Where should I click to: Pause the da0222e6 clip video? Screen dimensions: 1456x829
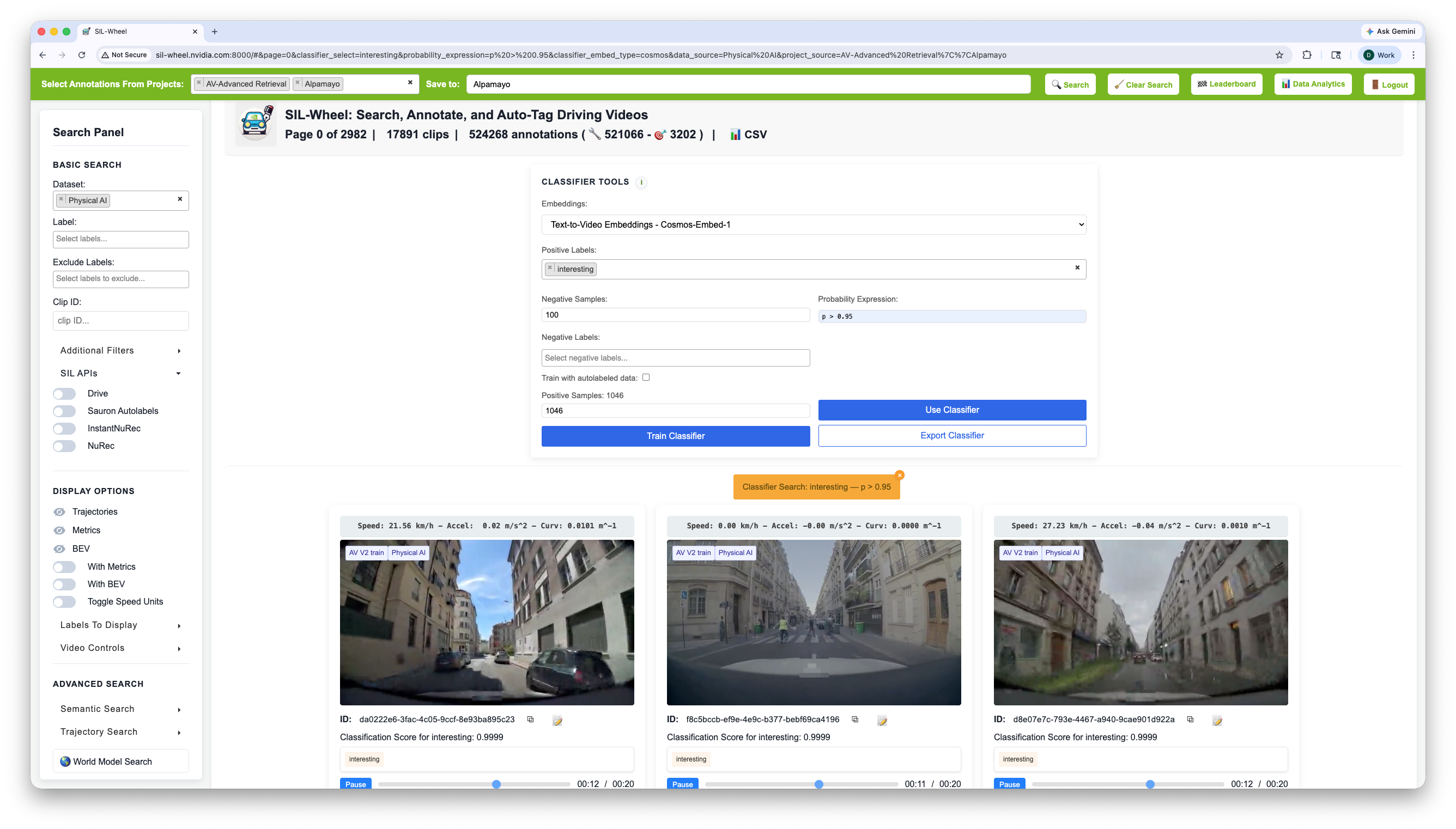356,783
